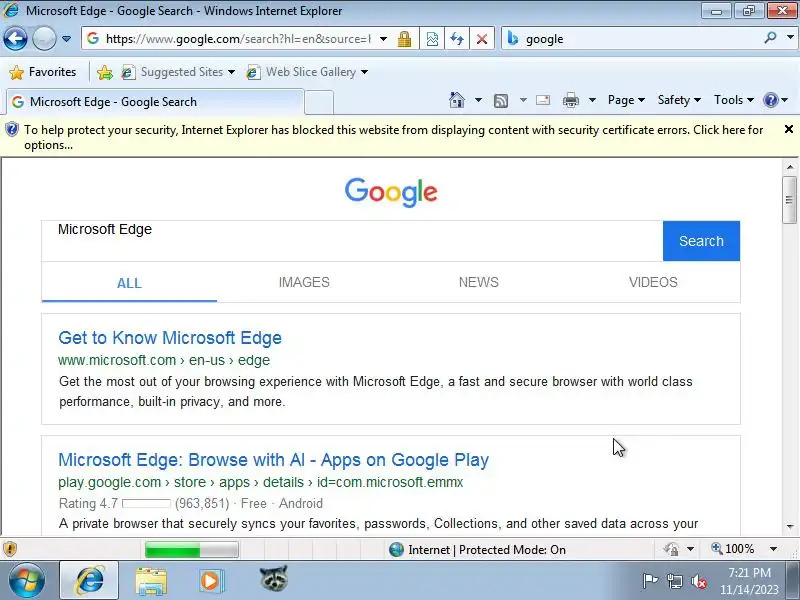
Task: Stop loading with the red X icon
Action: (481, 39)
